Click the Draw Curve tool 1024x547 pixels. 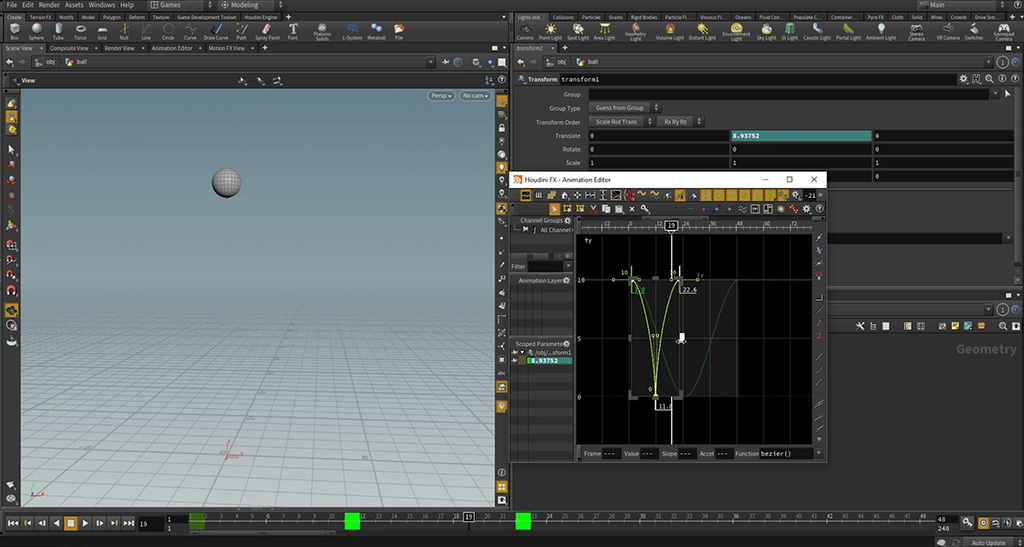click(x=216, y=31)
